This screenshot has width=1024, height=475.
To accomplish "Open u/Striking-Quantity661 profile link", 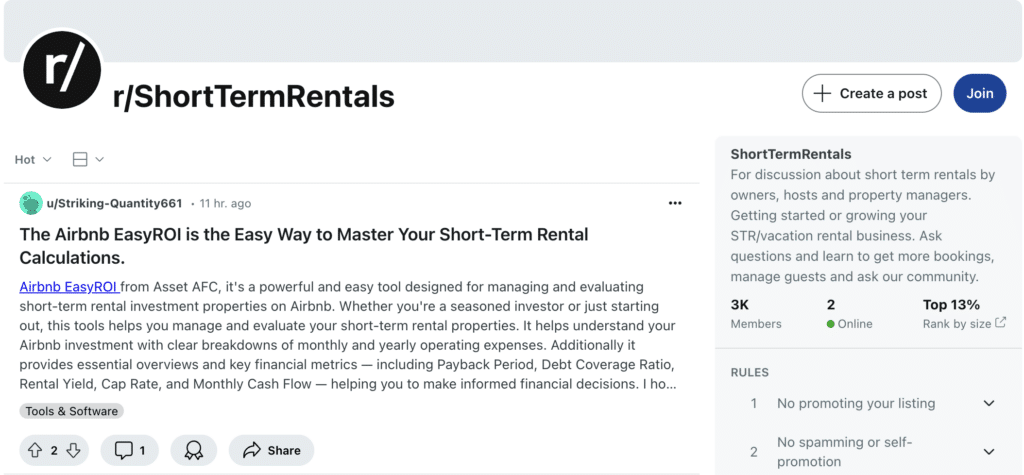I will point(114,203).
